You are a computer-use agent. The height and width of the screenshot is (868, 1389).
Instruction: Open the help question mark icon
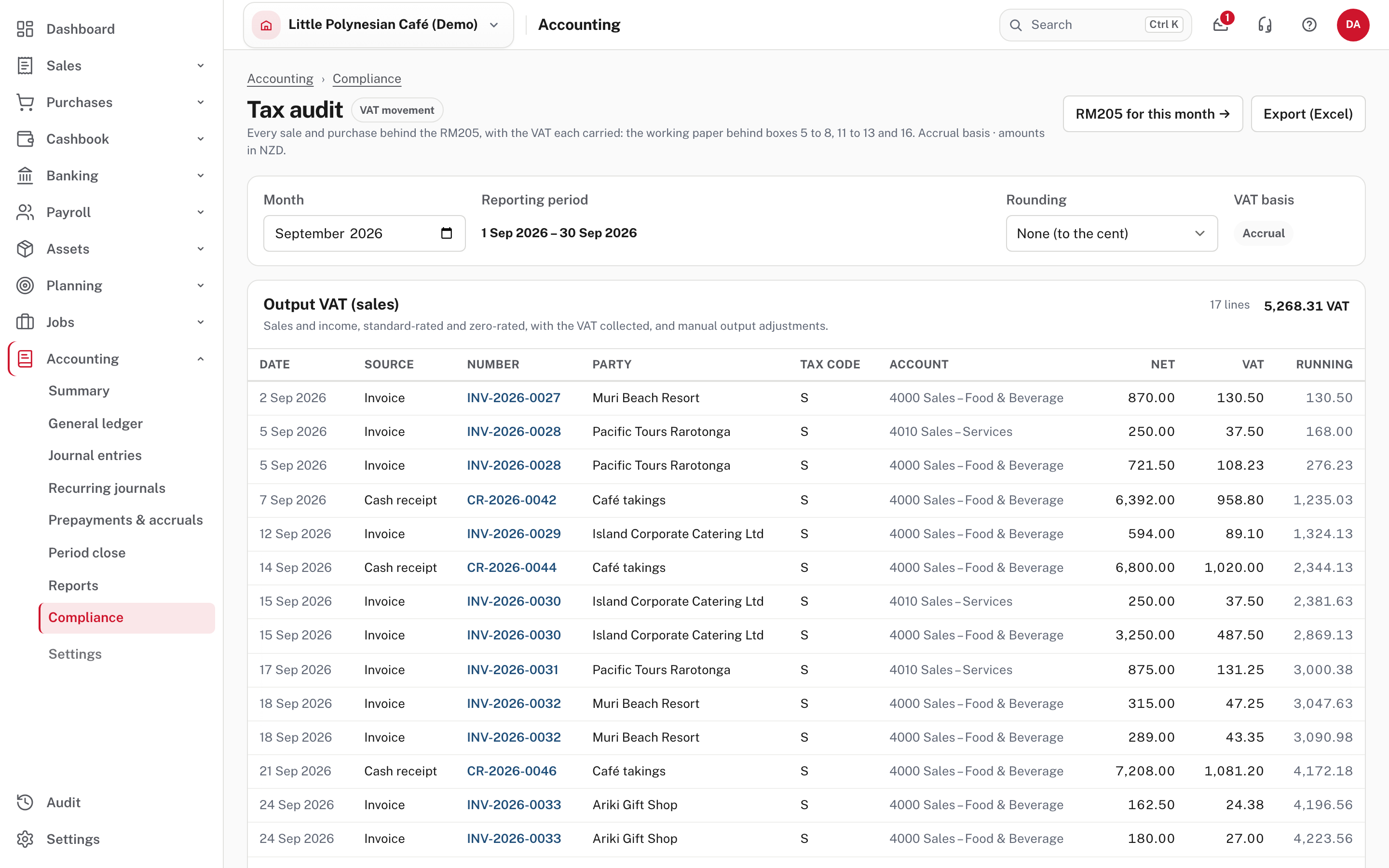(1309, 25)
